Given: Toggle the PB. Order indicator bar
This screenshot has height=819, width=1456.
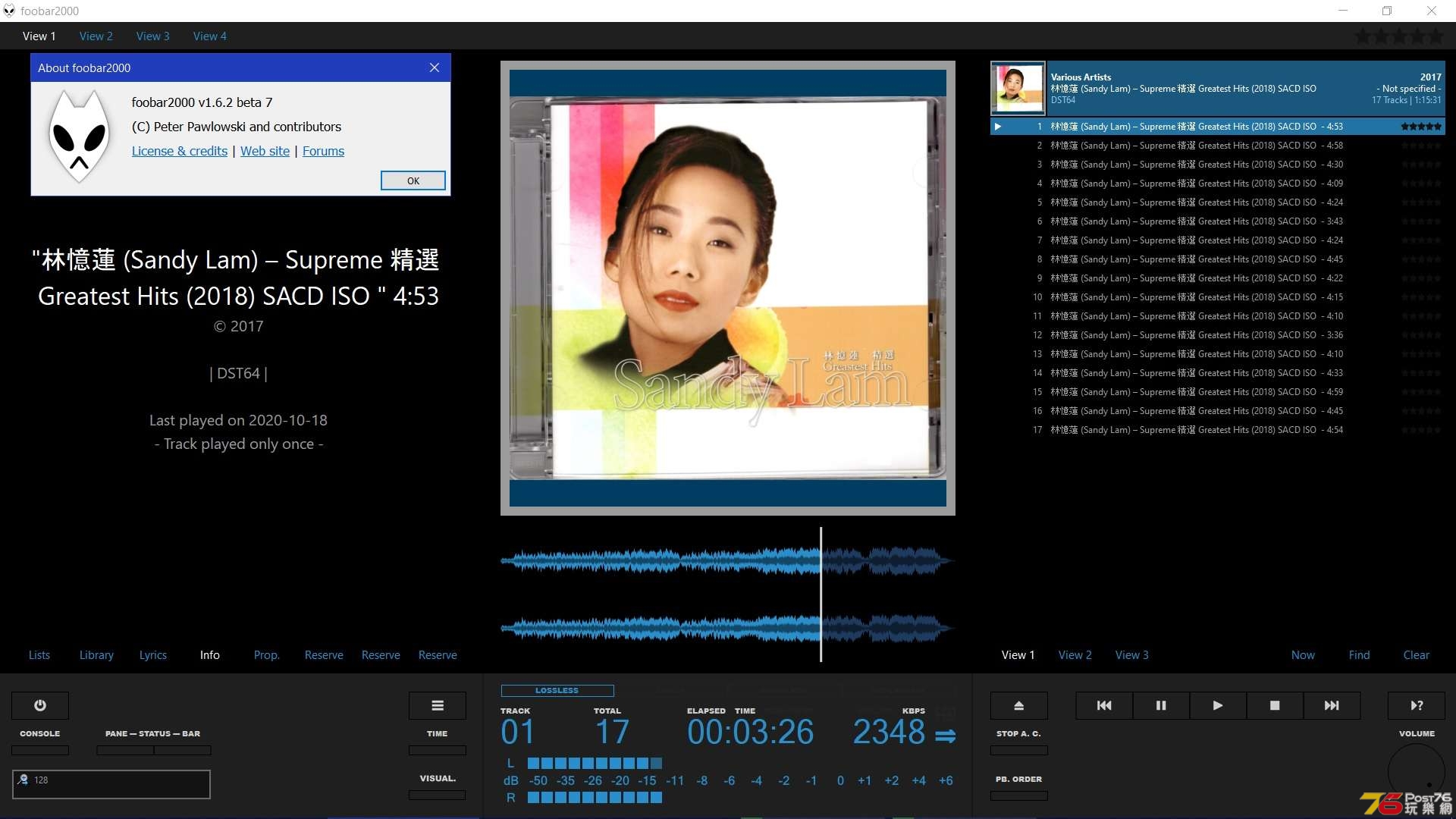Looking at the screenshot, I should [1019, 795].
